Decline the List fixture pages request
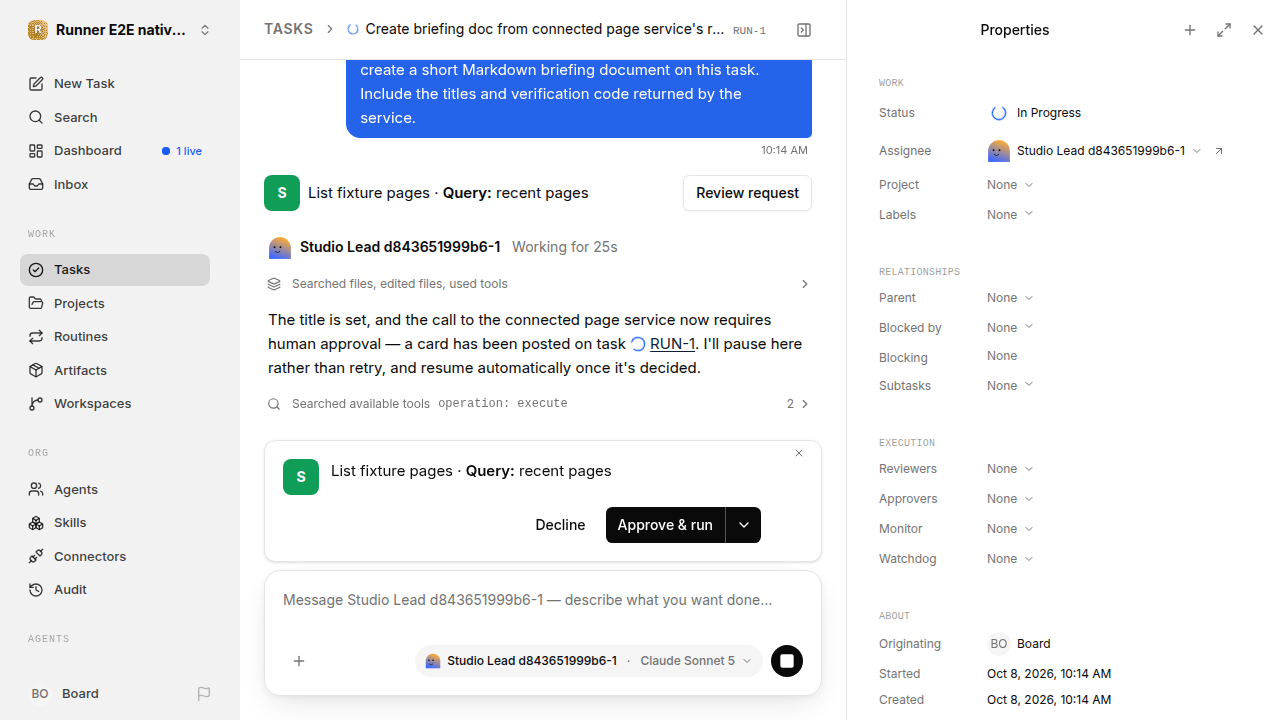Image resolution: width=1280 pixels, height=720 pixels. pos(560,525)
